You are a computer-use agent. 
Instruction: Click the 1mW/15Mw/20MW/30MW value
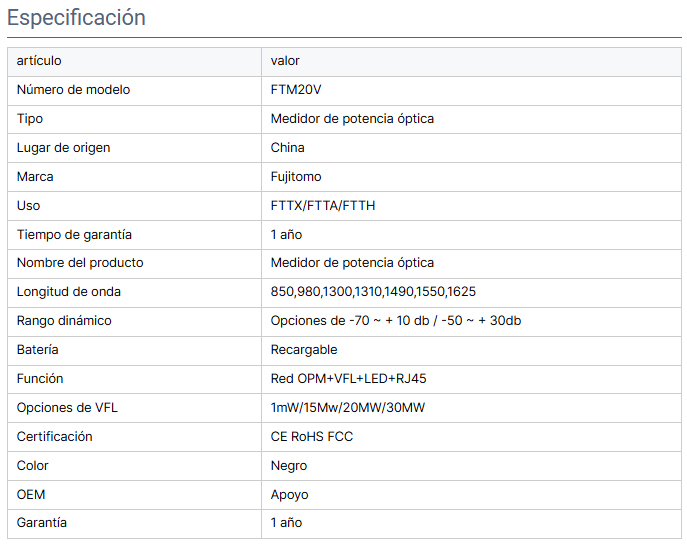348,408
